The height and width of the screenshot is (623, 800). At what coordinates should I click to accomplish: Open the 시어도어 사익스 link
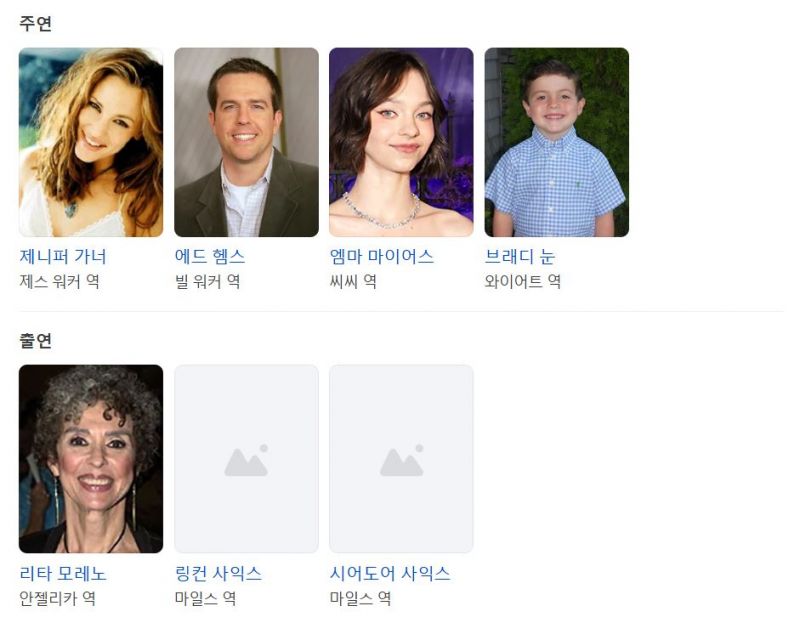[390, 574]
